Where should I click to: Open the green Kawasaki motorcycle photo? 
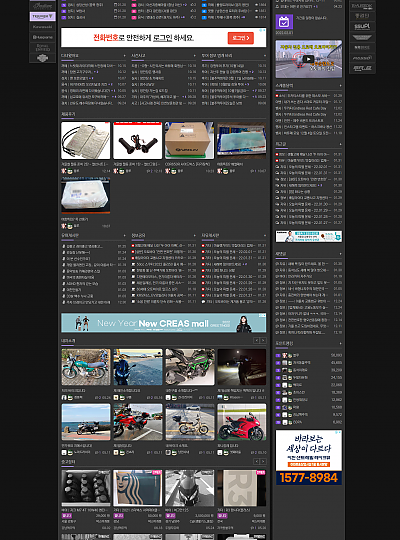click(190, 367)
